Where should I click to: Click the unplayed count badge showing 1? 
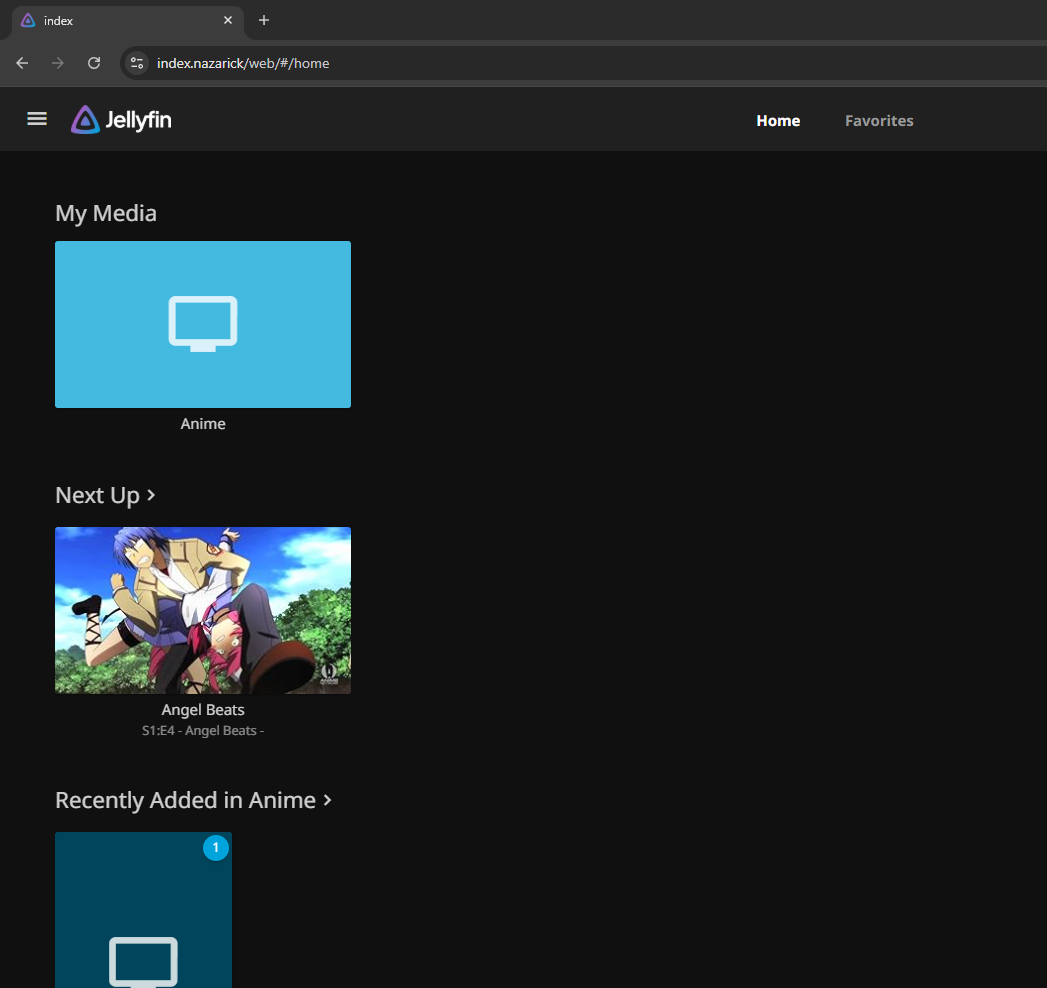(x=216, y=848)
